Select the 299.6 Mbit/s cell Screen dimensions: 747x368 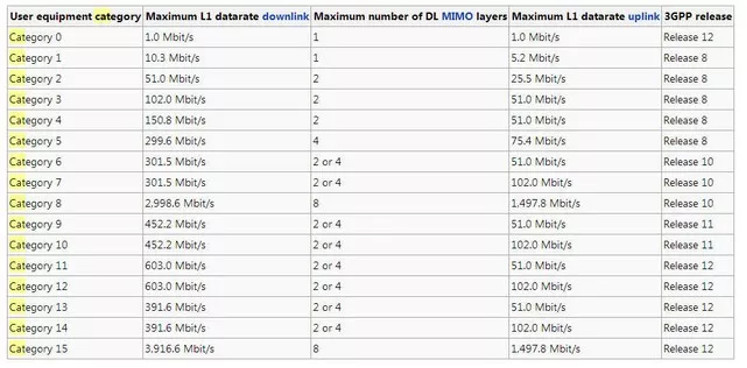click(x=226, y=141)
